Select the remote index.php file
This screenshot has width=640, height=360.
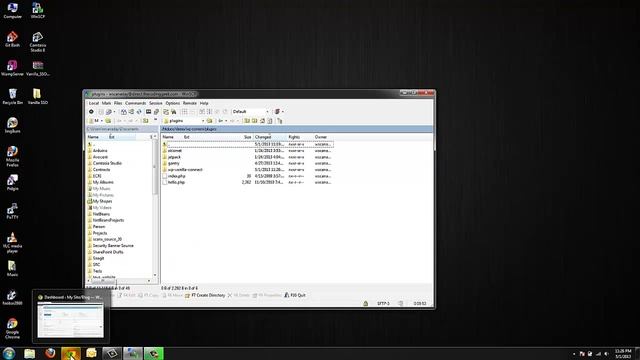(177, 176)
